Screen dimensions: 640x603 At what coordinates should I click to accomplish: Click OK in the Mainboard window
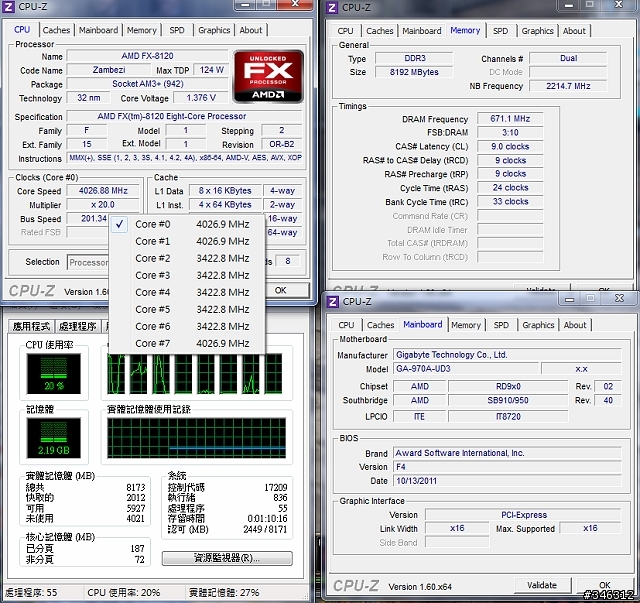click(x=604, y=585)
